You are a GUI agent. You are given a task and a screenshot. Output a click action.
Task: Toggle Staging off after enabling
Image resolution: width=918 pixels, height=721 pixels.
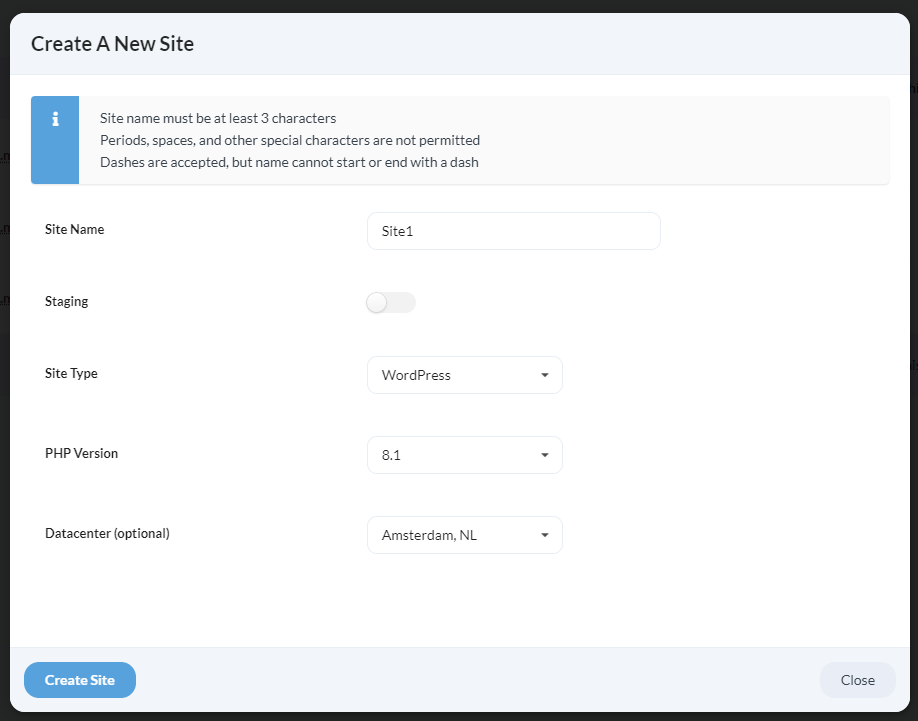tap(390, 302)
